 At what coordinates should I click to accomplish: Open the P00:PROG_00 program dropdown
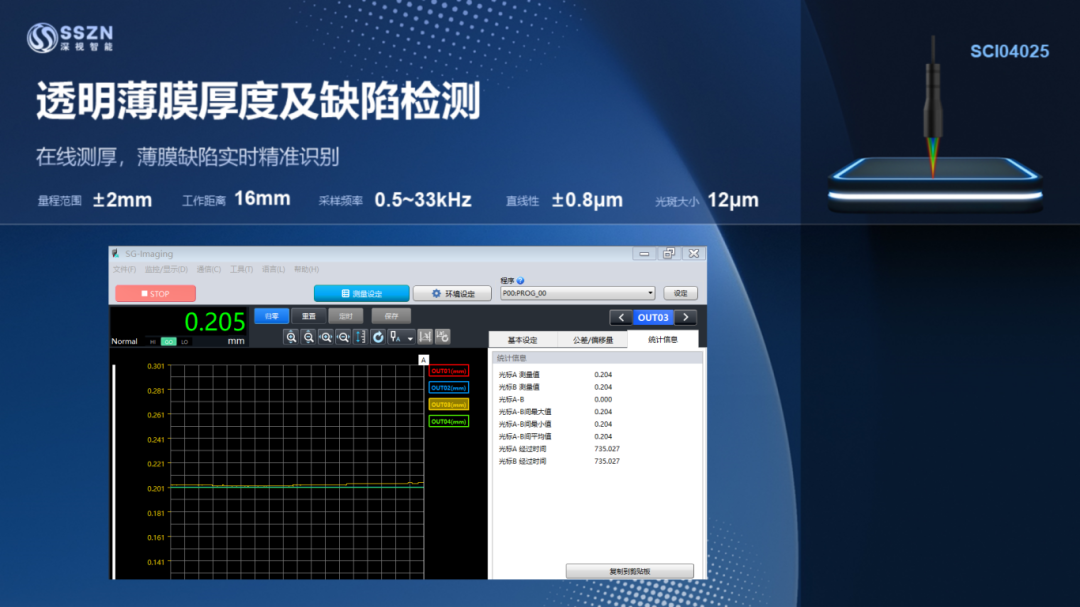[577, 293]
